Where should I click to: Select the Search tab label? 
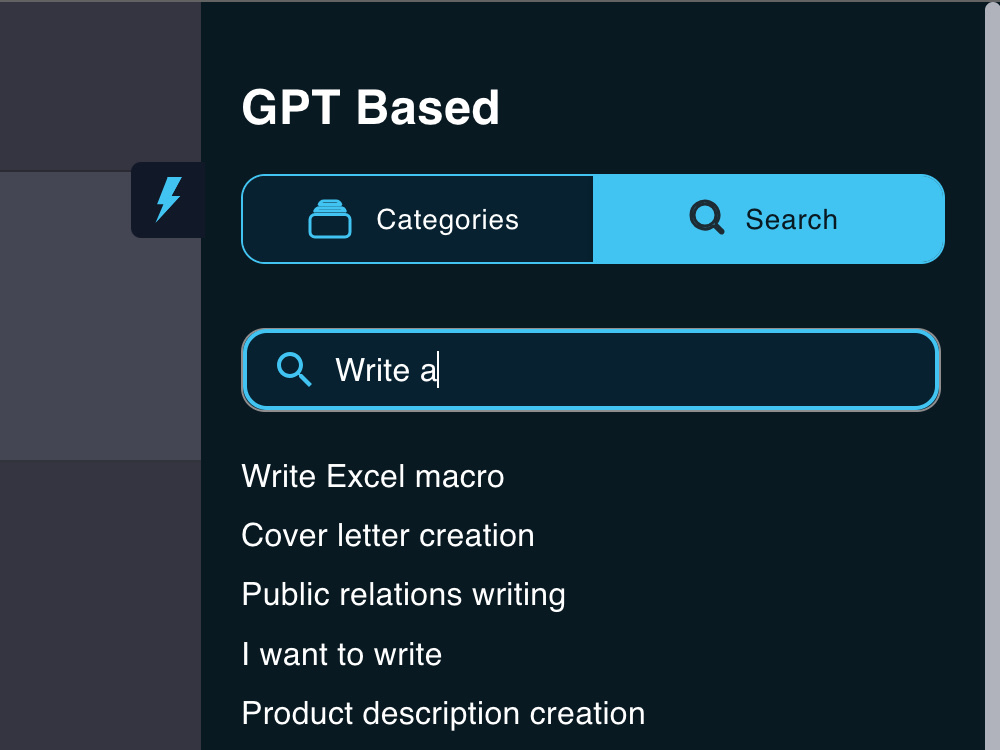point(791,219)
